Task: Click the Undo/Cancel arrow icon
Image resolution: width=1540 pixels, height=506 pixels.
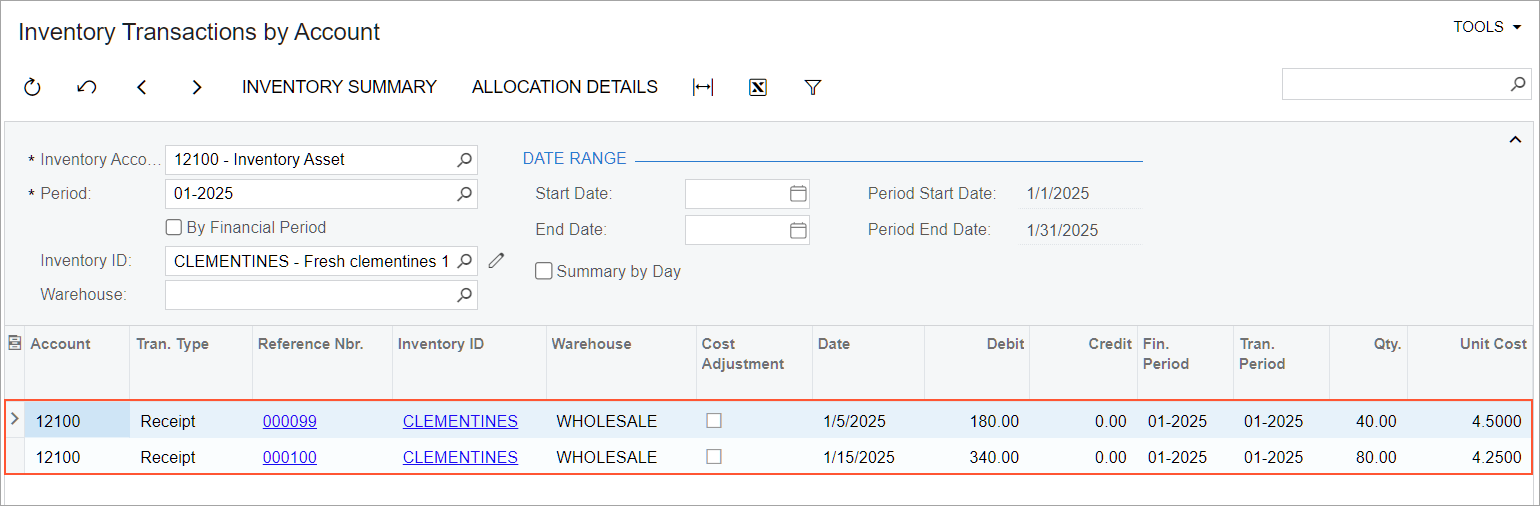Action: [87, 88]
